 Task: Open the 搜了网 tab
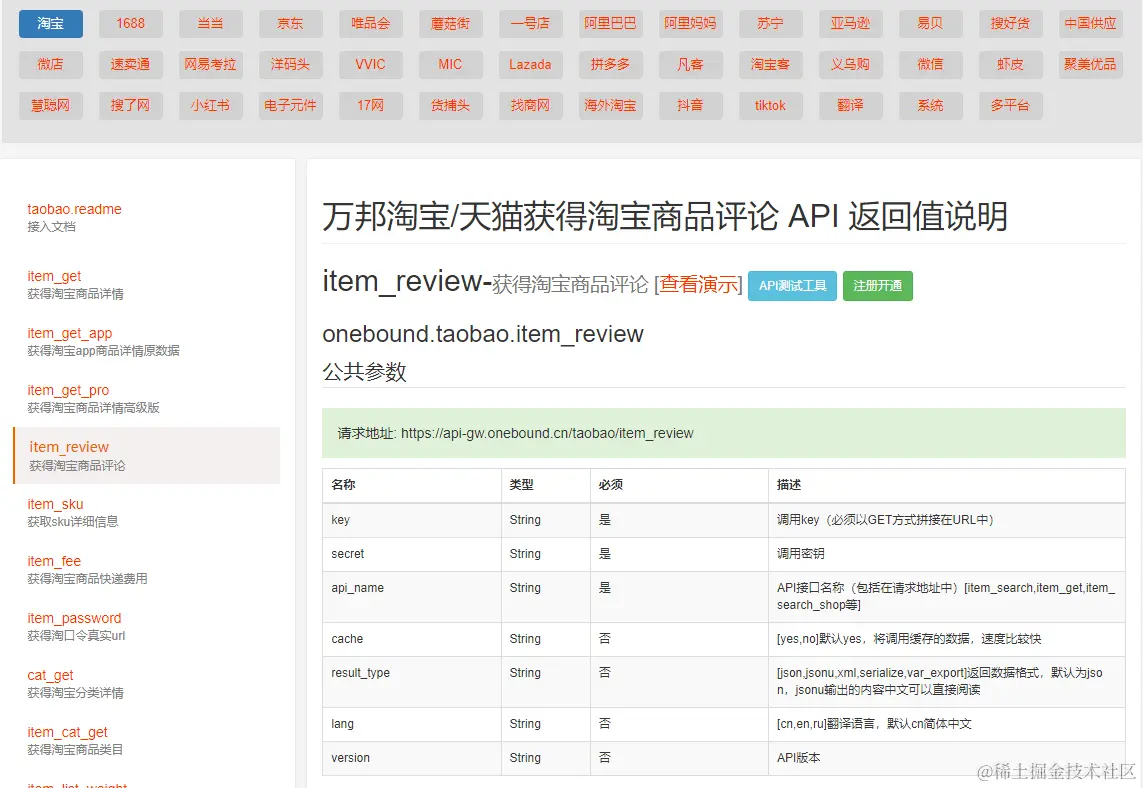(130, 105)
